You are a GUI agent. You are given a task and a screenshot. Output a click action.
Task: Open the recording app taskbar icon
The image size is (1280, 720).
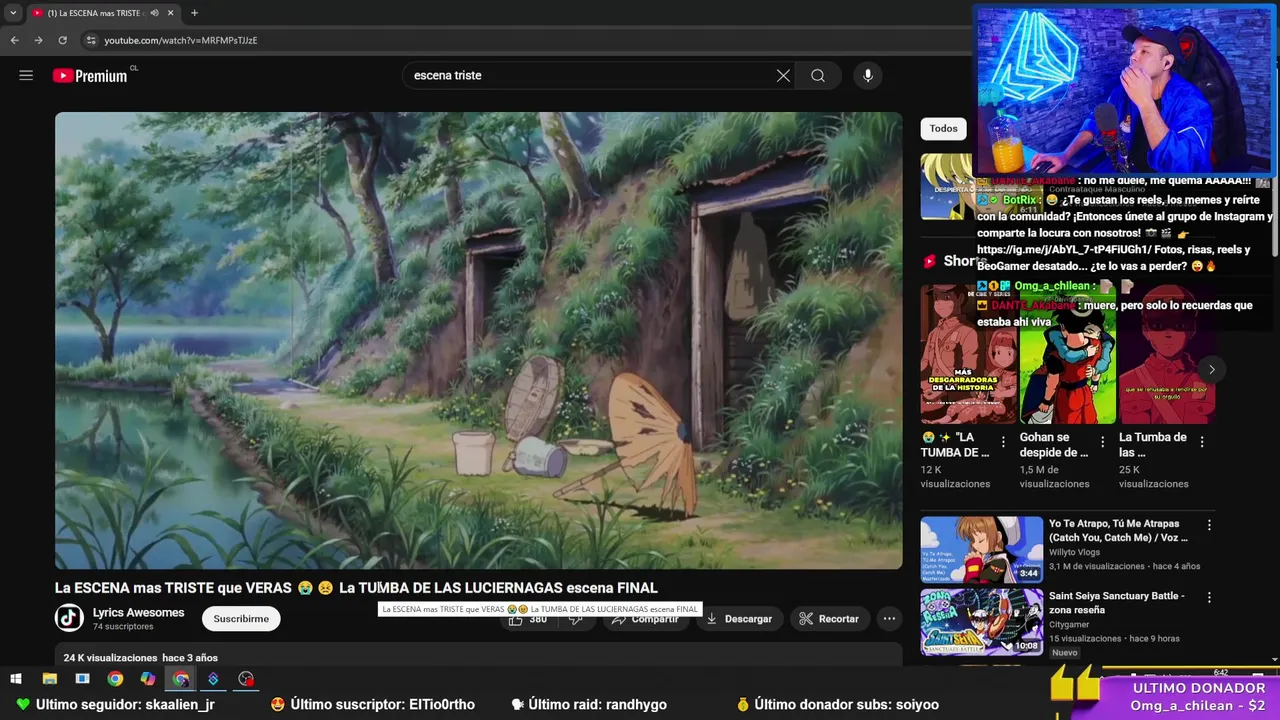(x=246, y=679)
